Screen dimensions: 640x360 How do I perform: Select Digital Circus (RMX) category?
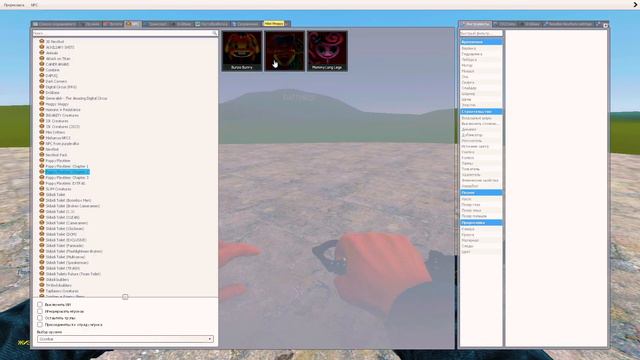[x=61, y=87]
